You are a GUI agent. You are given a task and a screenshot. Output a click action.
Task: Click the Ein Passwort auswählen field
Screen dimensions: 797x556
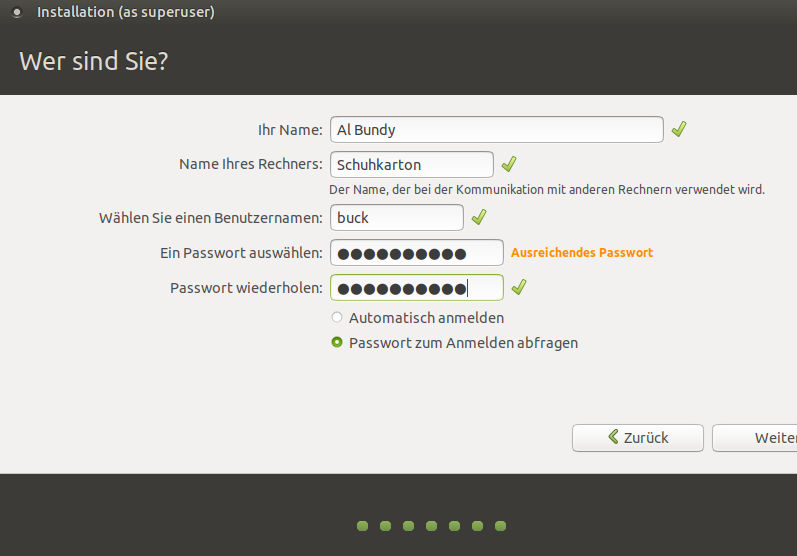416,253
